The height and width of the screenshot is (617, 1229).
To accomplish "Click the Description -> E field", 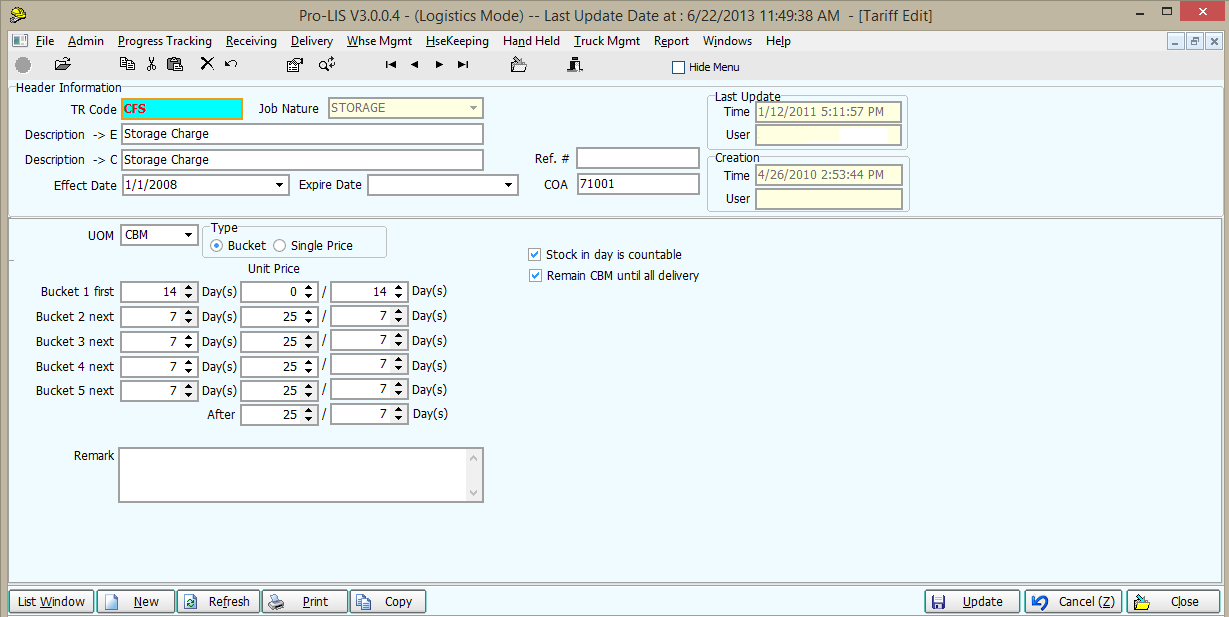I will [x=302, y=134].
